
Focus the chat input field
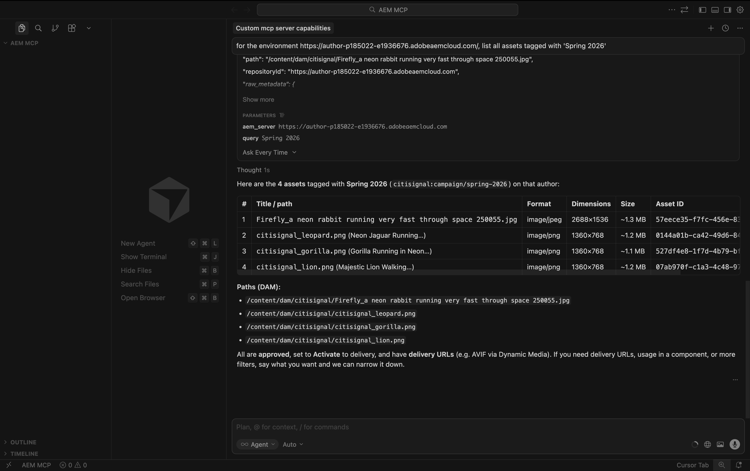450,427
